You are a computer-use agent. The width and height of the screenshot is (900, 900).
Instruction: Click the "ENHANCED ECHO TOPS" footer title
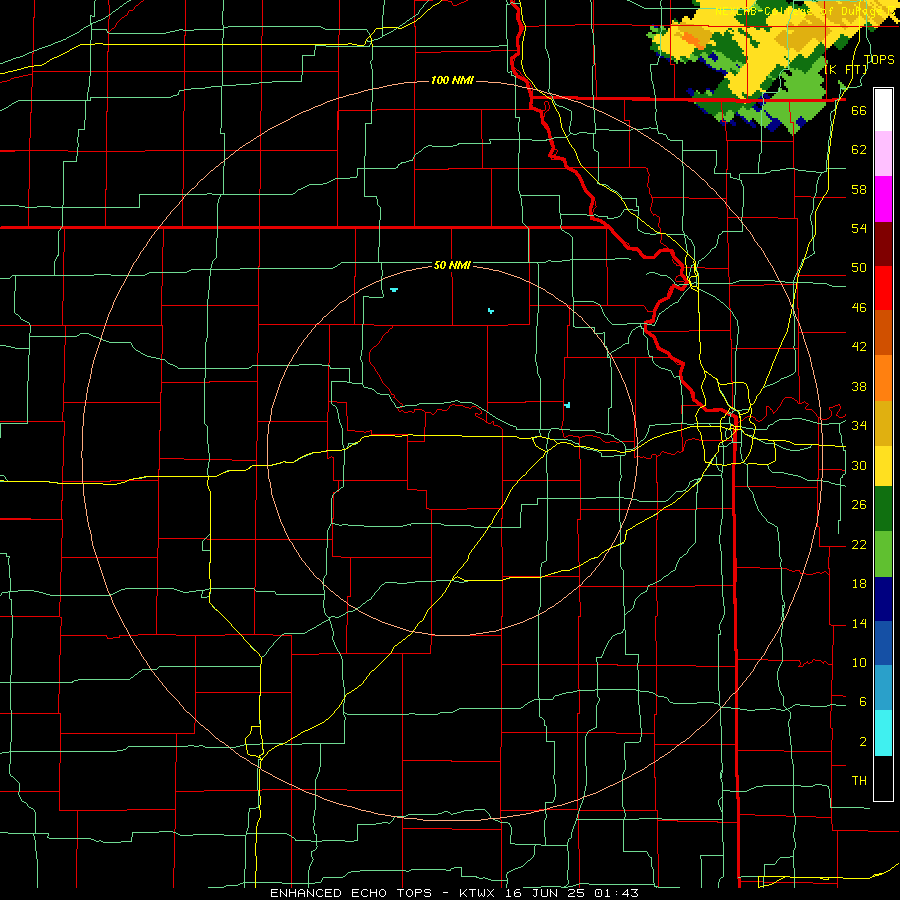pyautogui.click(x=351, y=893)
